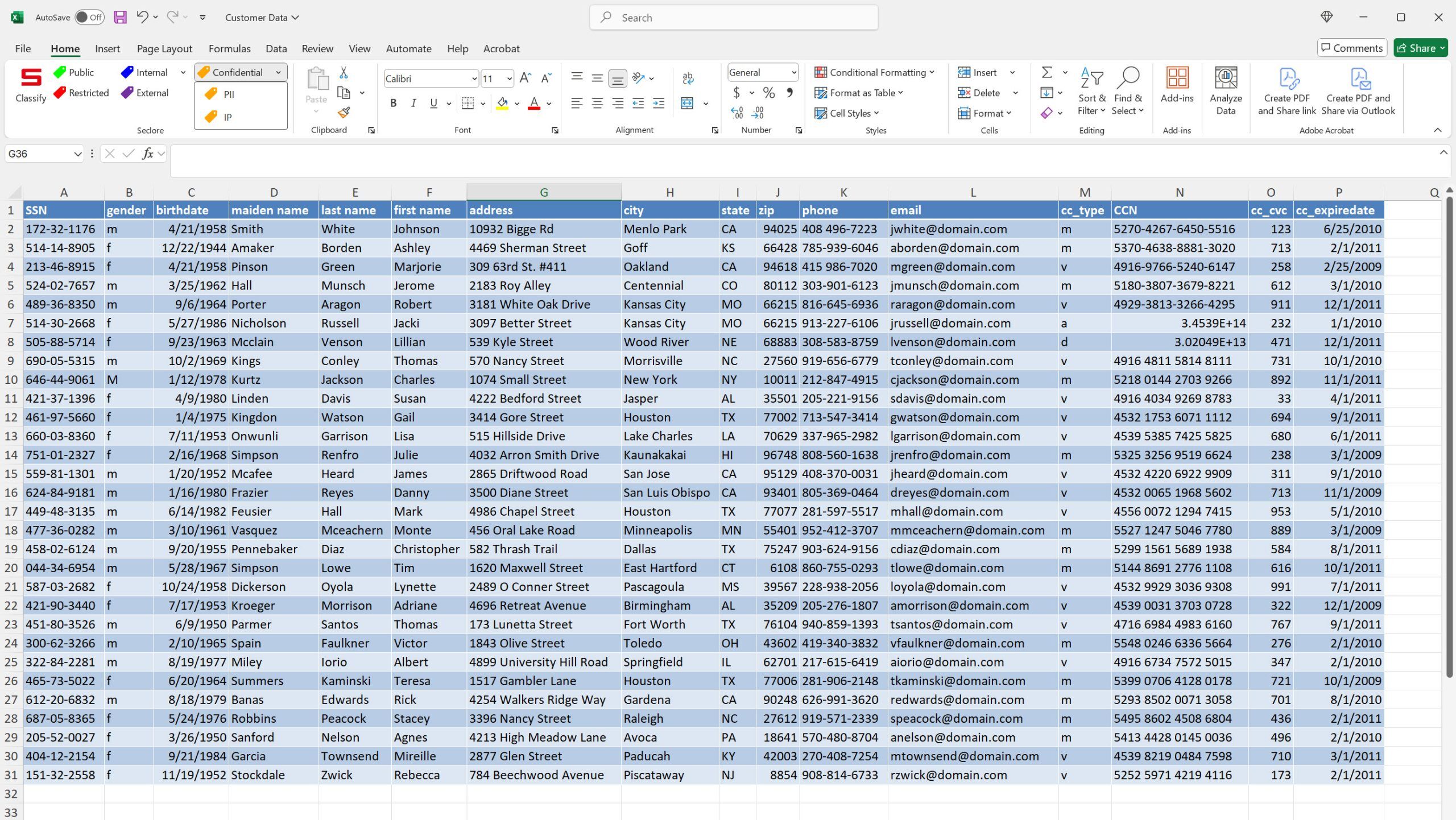Toggle Bottom Align vertical alignment

[618, 78]
